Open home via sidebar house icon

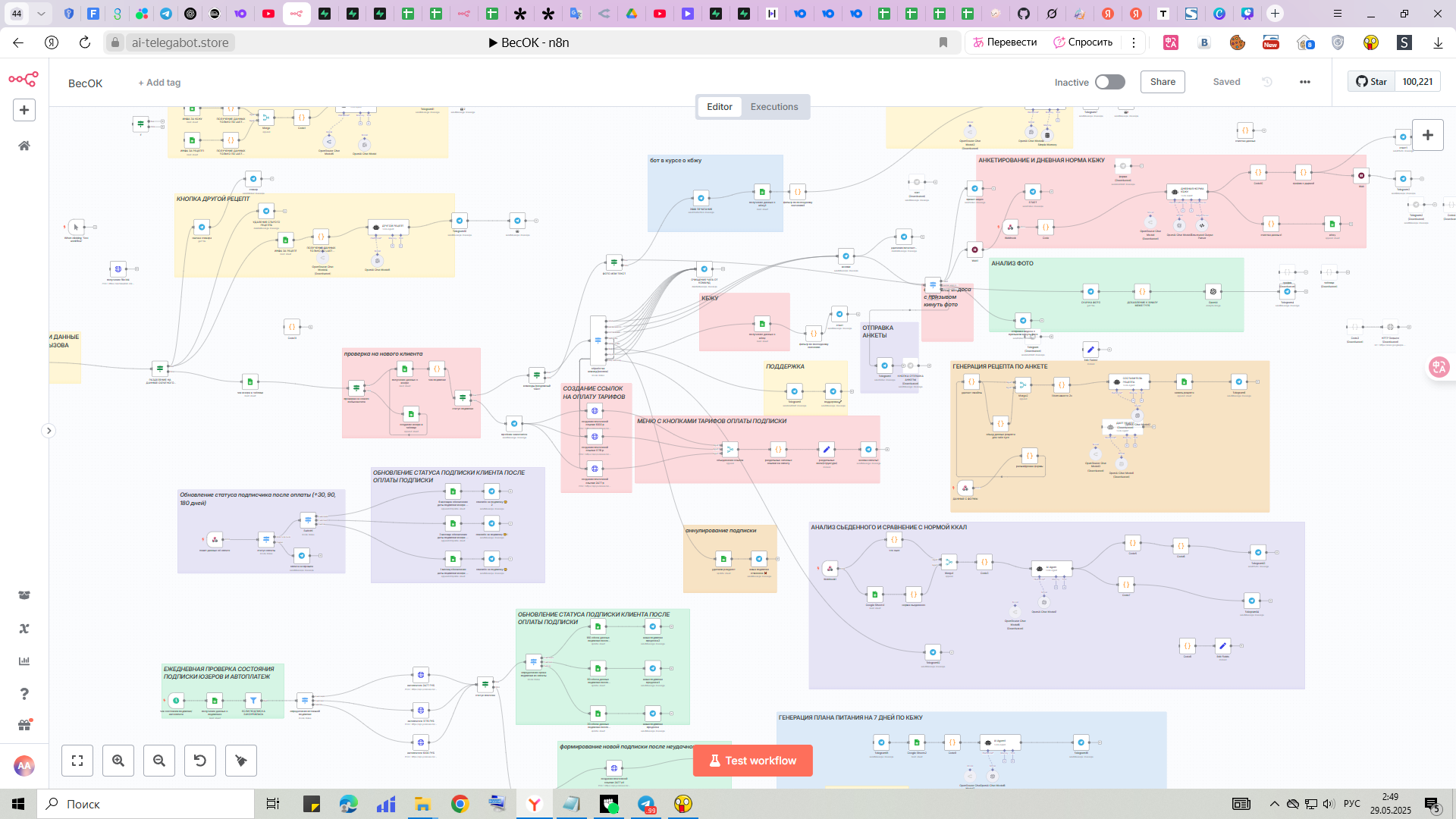click(x=24, y=146)
